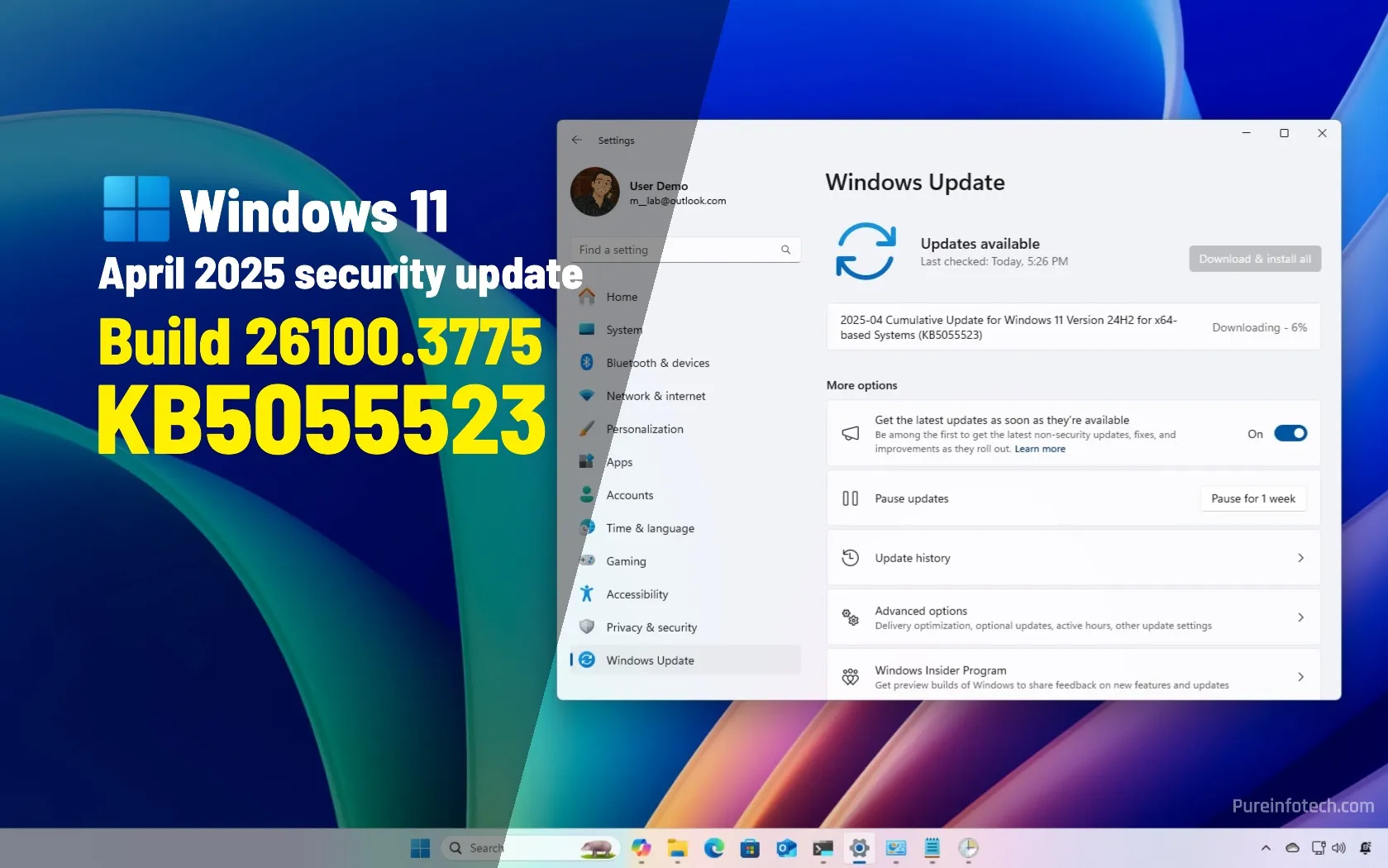Viewport: 1388px width, 868px height.
Task: Click the Privacy & security shield icon
Action: pyautogui.click(x=587, y=627)
